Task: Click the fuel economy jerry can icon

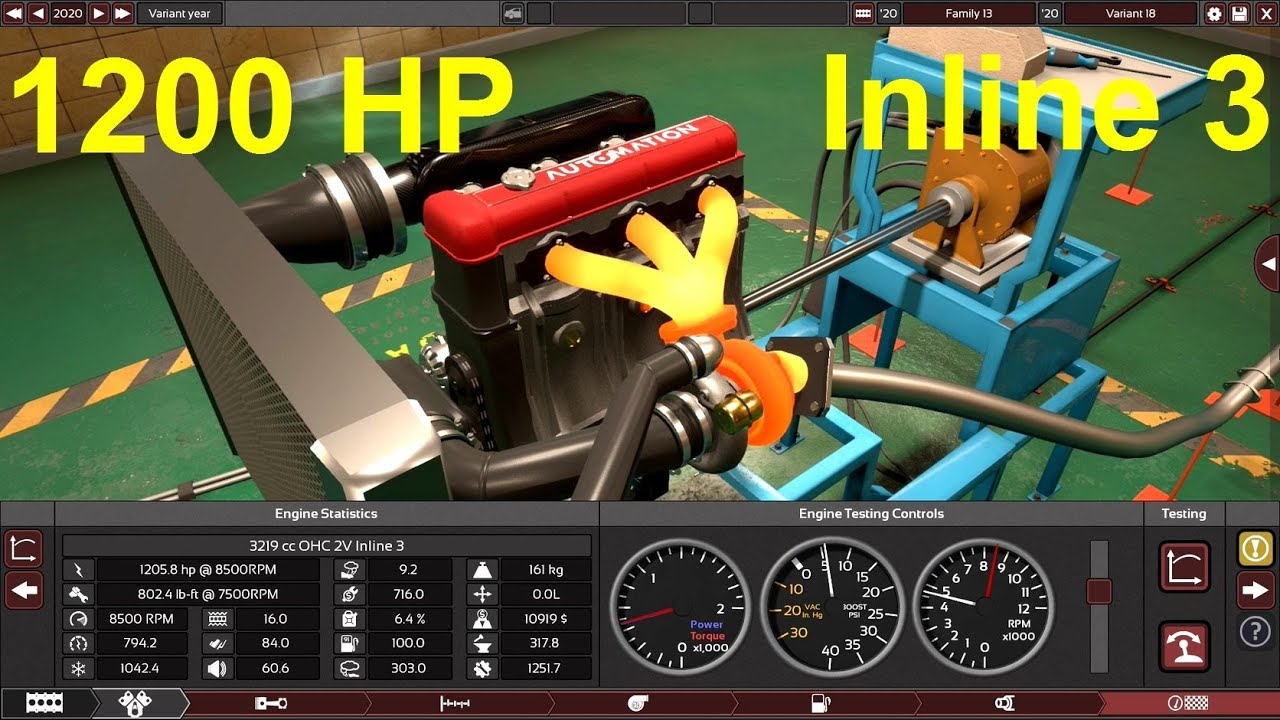Action: [350, 619]
